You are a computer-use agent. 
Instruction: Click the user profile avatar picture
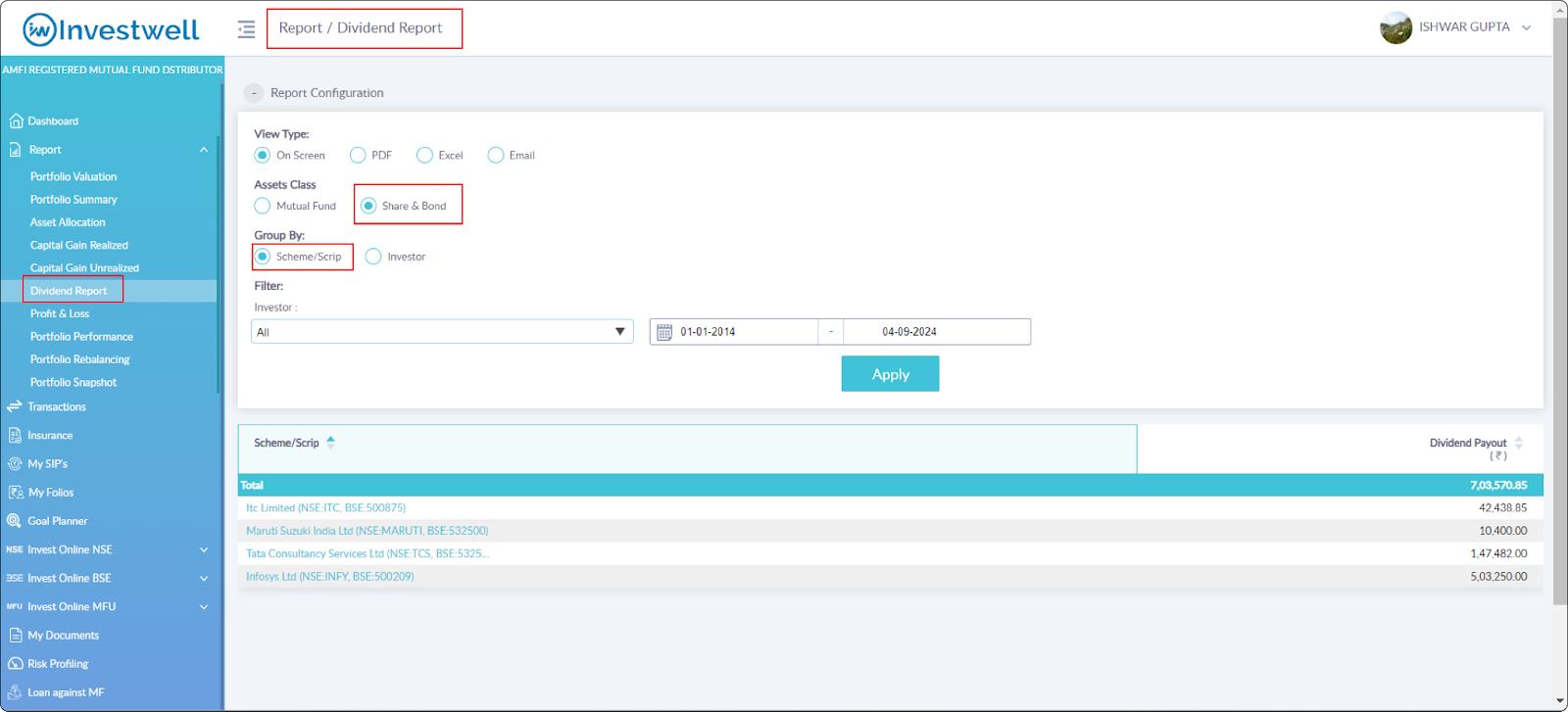1396,27
